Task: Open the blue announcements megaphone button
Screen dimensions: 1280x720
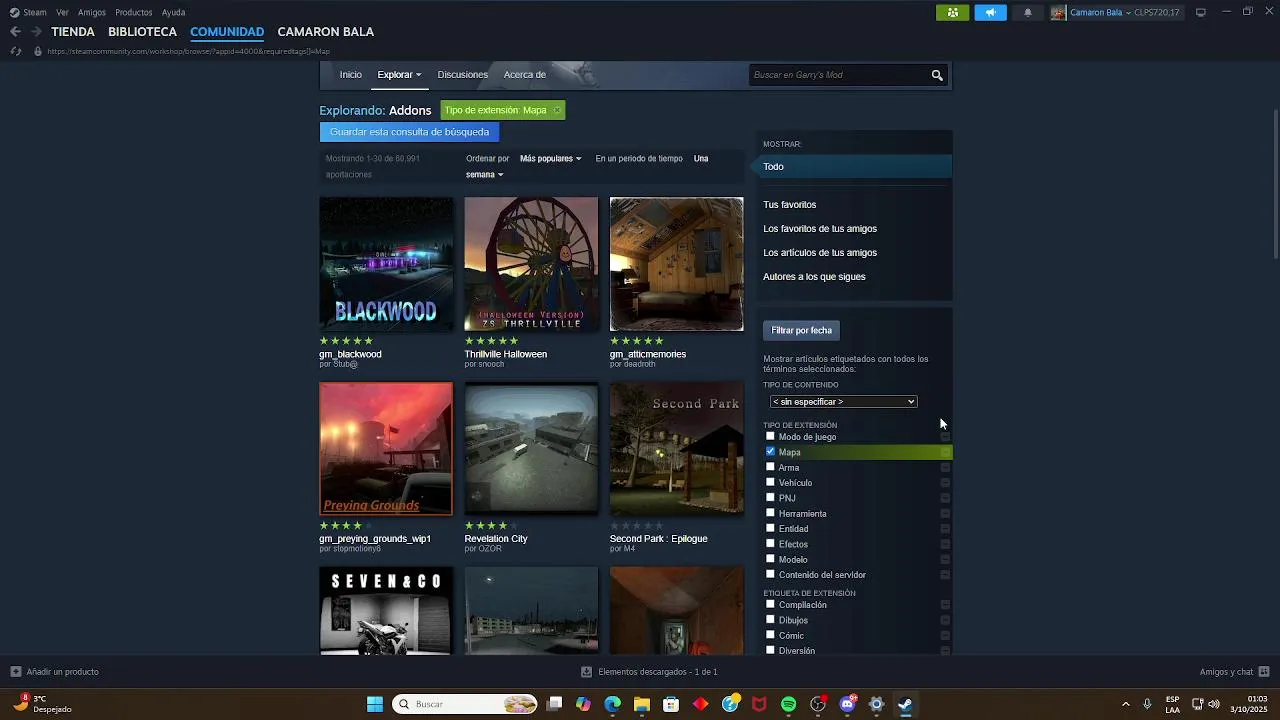Action: (991, 12)
